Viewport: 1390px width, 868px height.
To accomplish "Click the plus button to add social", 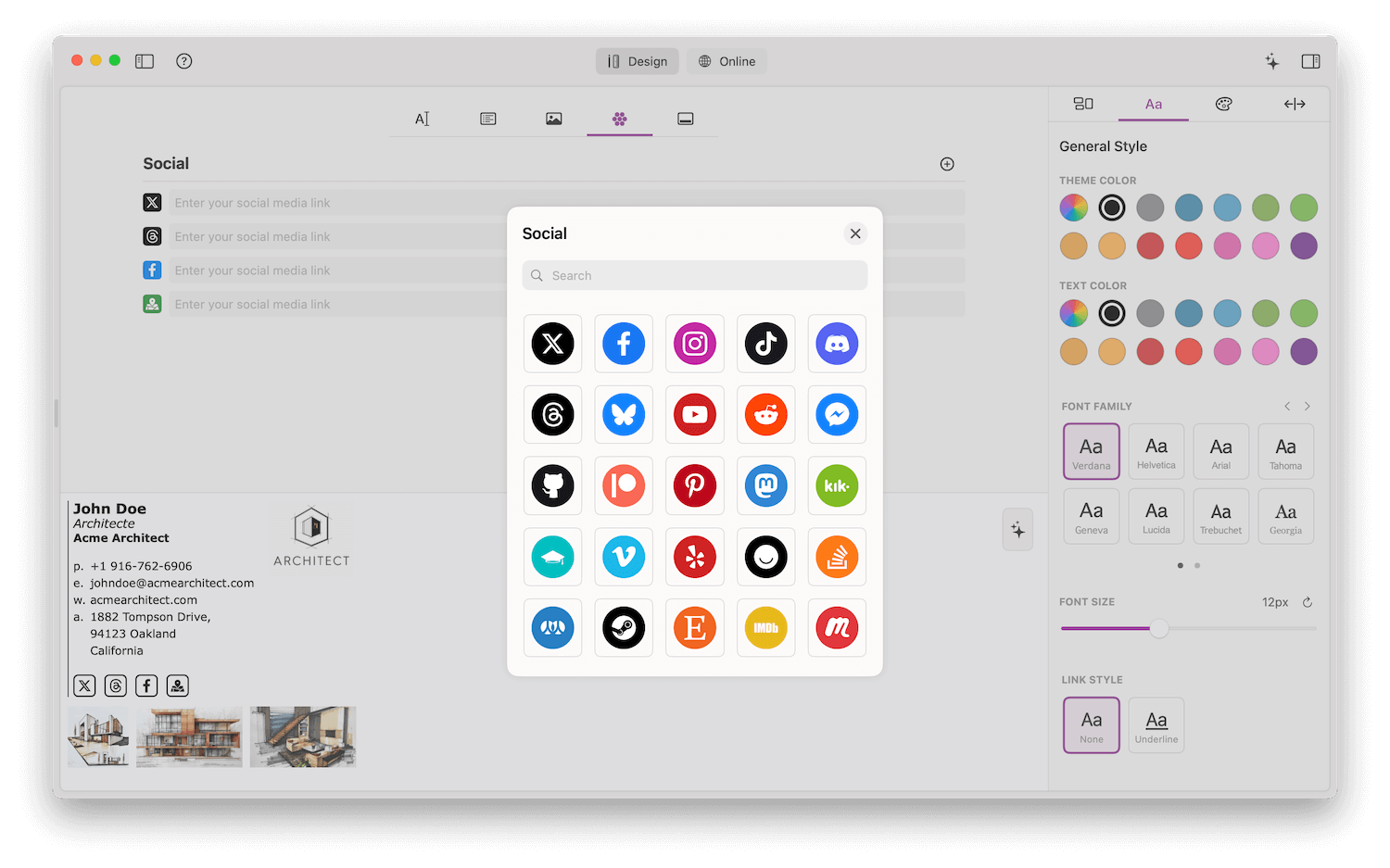I will (x=947, y=164).
